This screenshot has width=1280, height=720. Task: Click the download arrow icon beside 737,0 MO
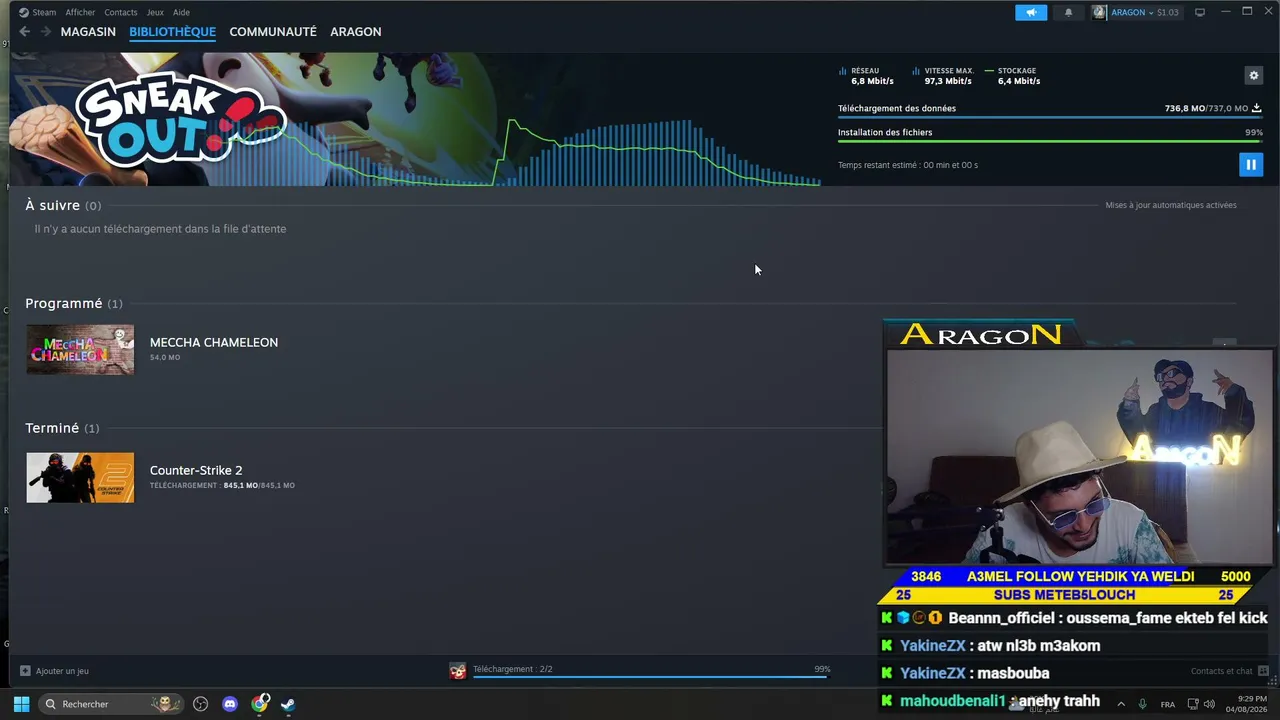(x=1257, y=108)
